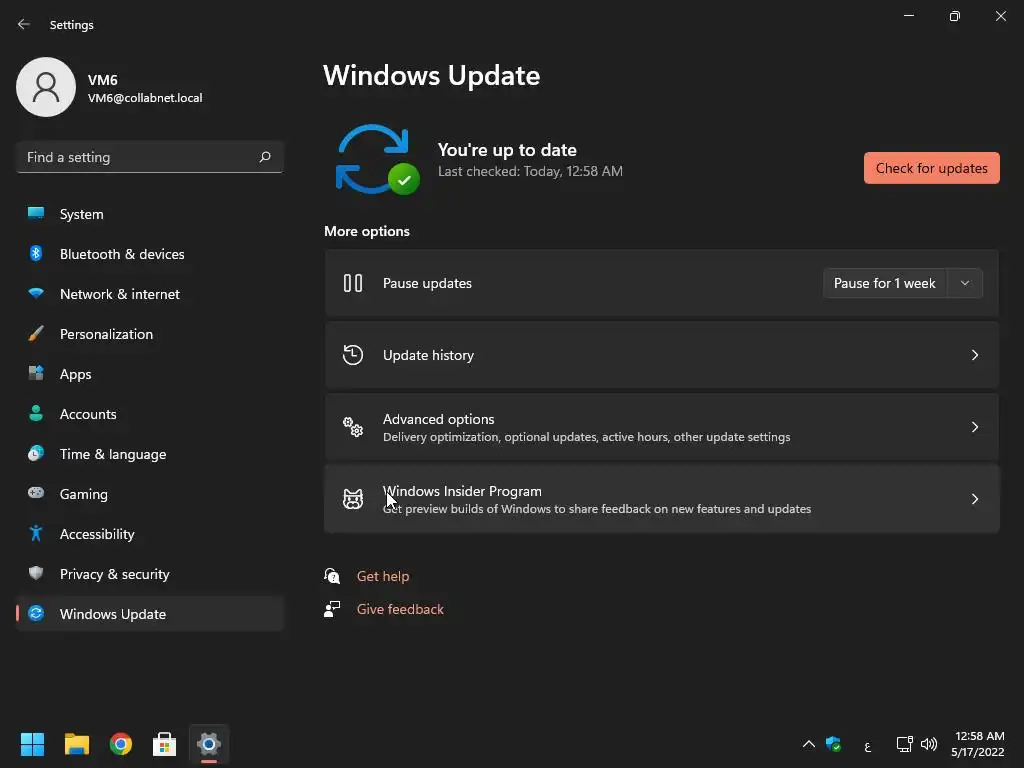Click the Accounts person icon in sidebar
Viewport: 1024px width, 768px height.
(x=36, y=413)
